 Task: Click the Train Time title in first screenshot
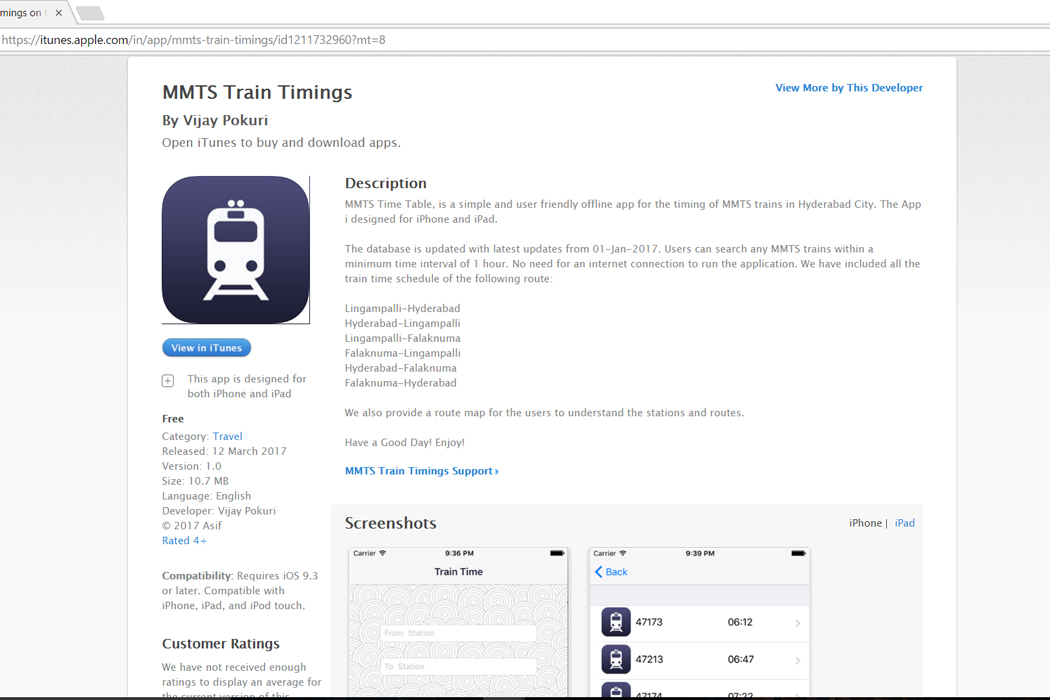tap(459, 571)
